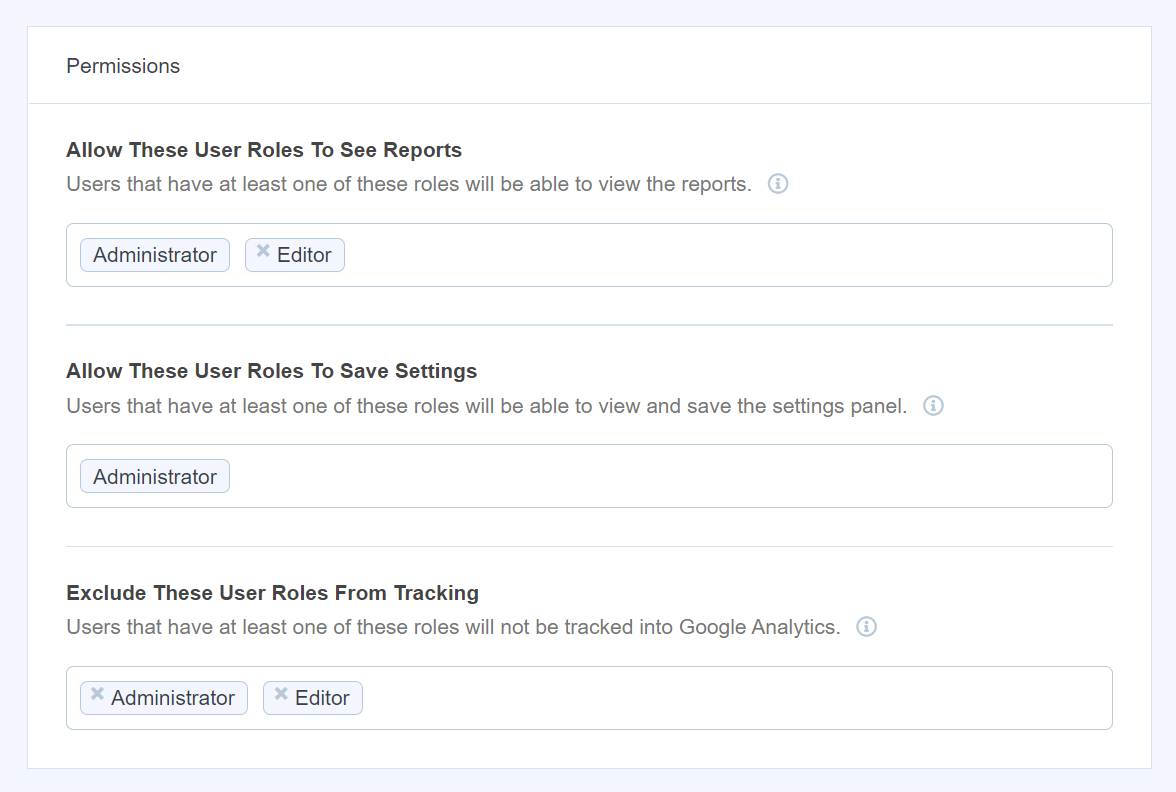Click info icon beside Save Settings description
Viewport: 1176px width, 792px height.
pyautogui.click(x=933, y=406)
